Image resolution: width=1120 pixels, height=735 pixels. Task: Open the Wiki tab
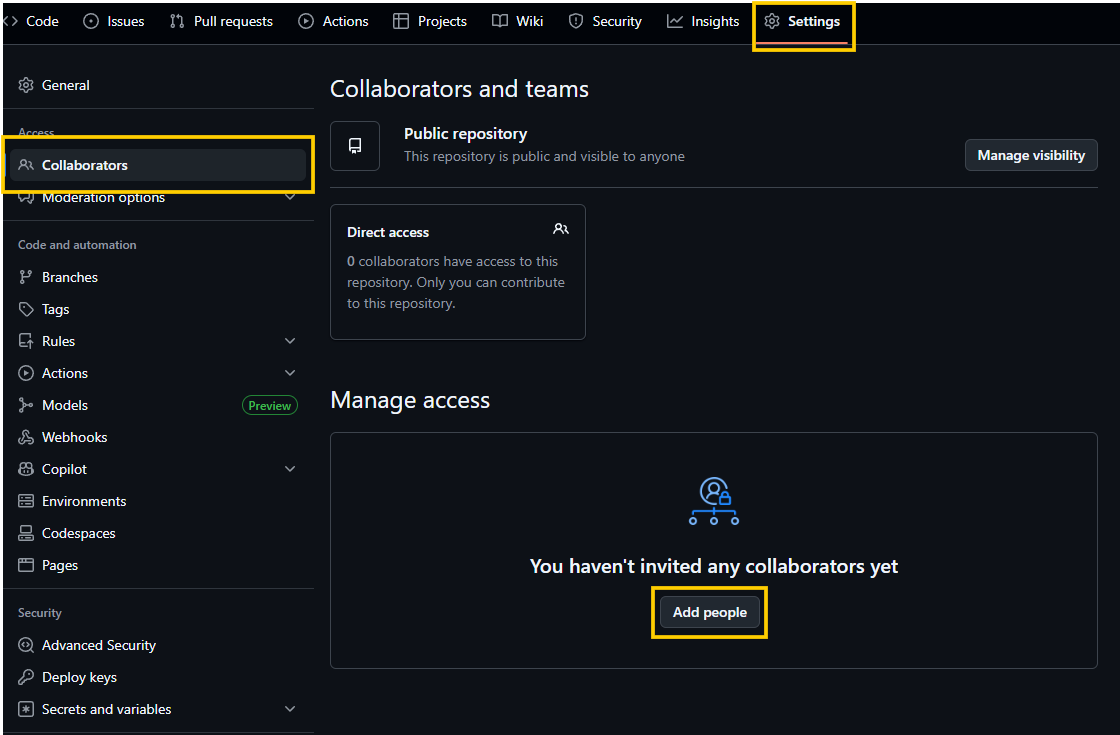click(x=517, y=21)
